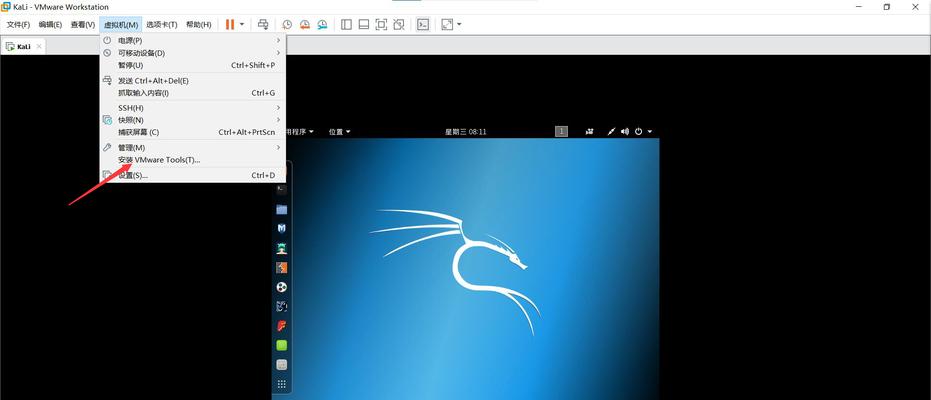Image resolution: width=931 pixels, height=400 pixels.
Task: Click the orange pause VM toolbar icon
Action: 230,24
